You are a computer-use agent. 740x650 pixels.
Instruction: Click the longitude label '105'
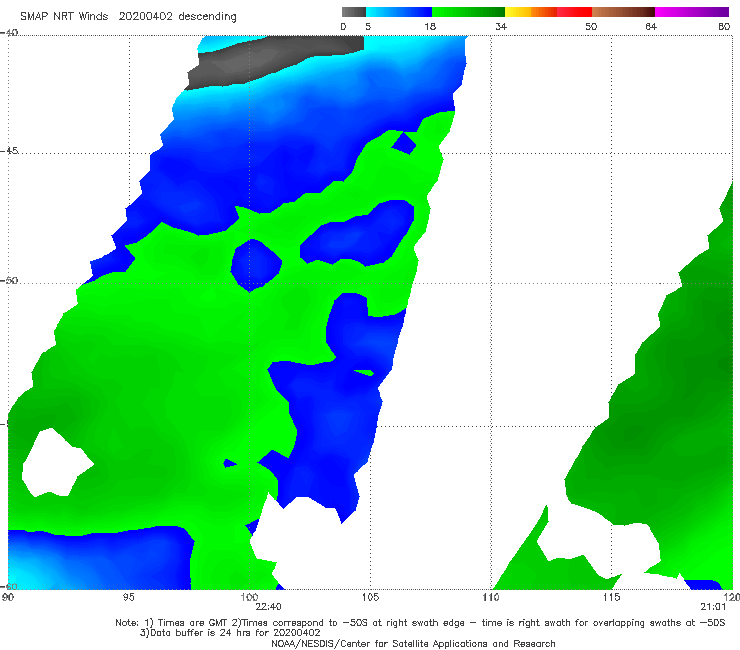coord(370,598)
